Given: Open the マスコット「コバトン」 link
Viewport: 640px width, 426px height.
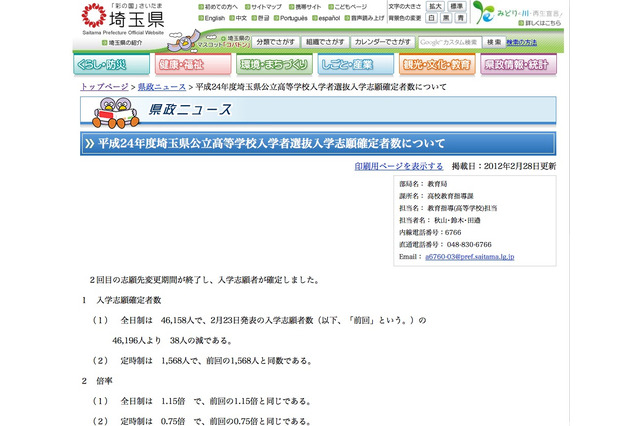Looking at the screenshot, I should point(223,44).
